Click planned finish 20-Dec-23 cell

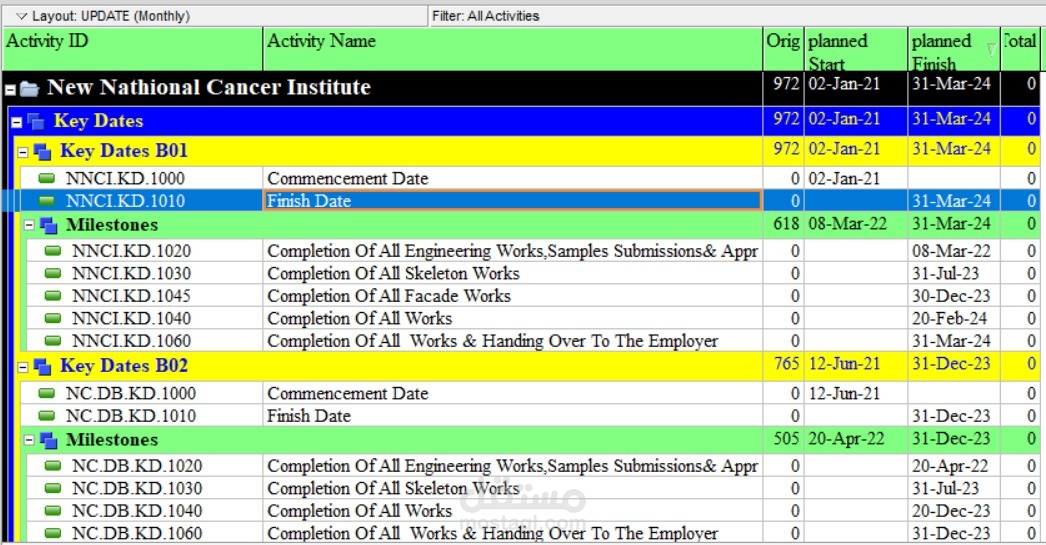pyautogui.click(x=951, y=512)
